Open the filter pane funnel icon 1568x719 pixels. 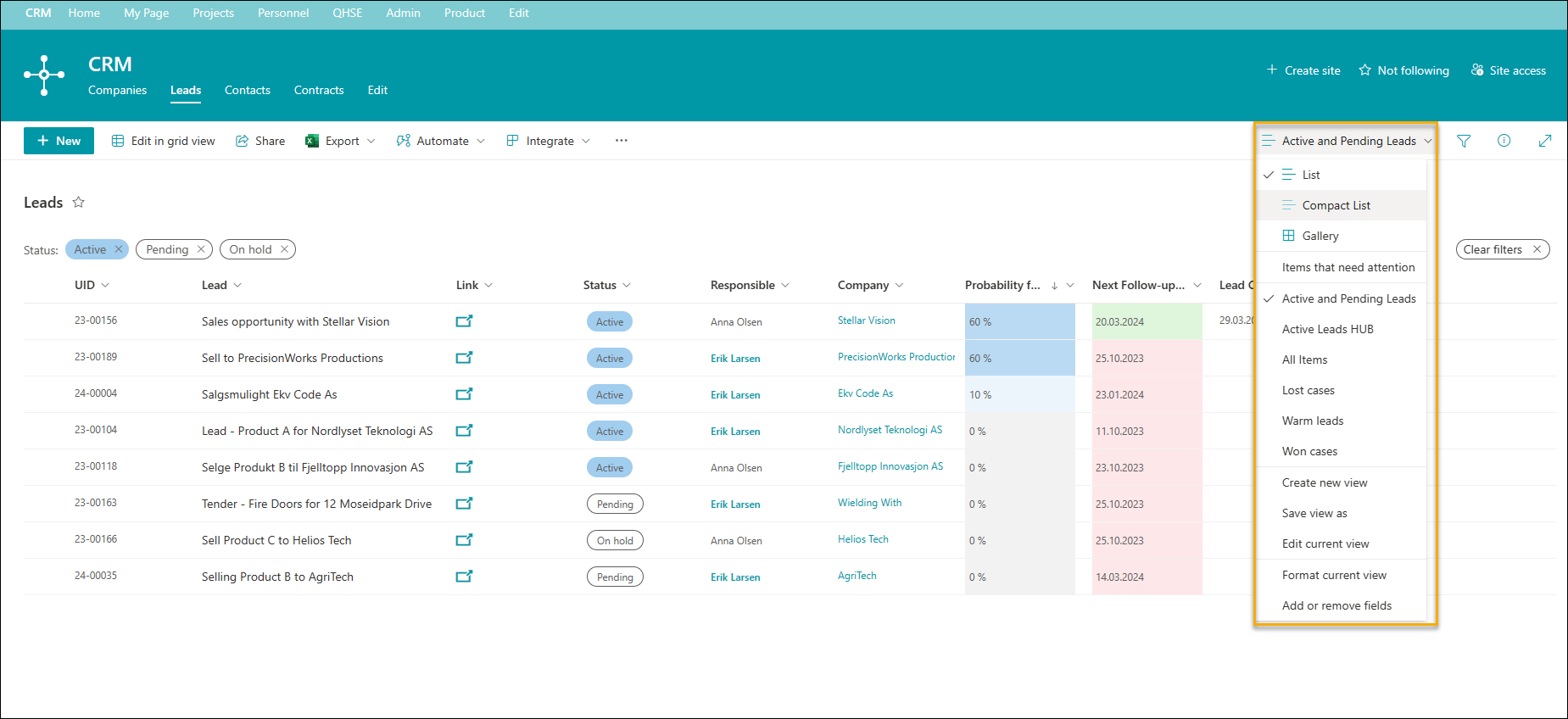(x=1464, y=141)
